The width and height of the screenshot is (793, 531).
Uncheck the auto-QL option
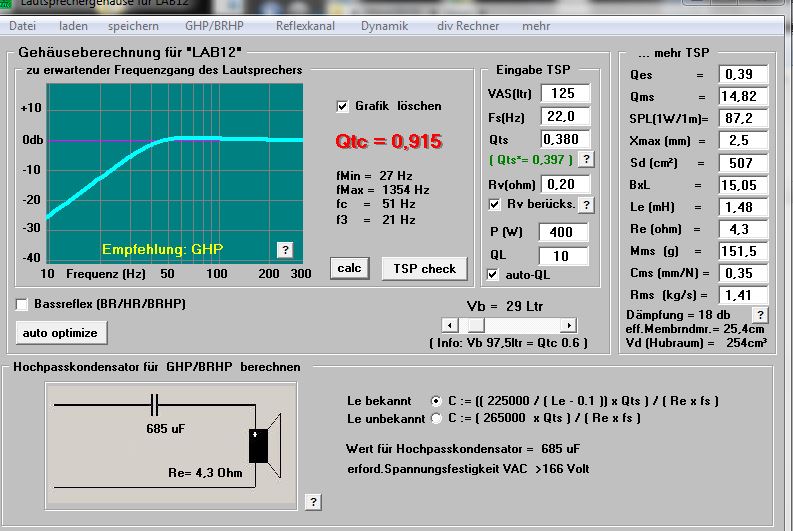point(493,274)
